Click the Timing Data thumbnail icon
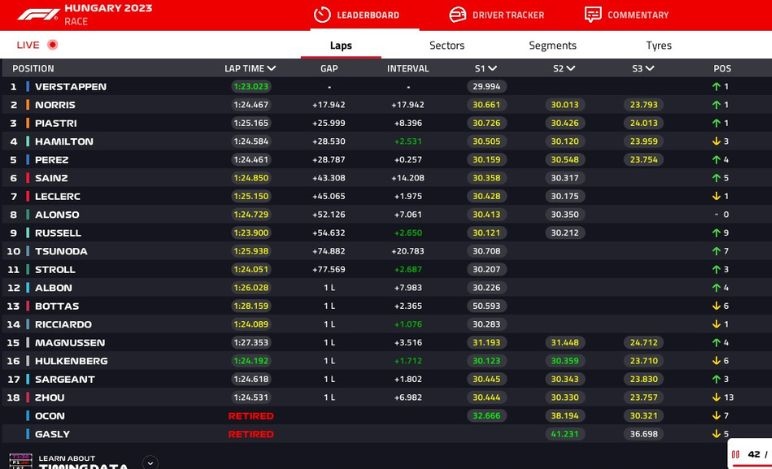This screenshot has height=469, width=772. tap(20, 461)
